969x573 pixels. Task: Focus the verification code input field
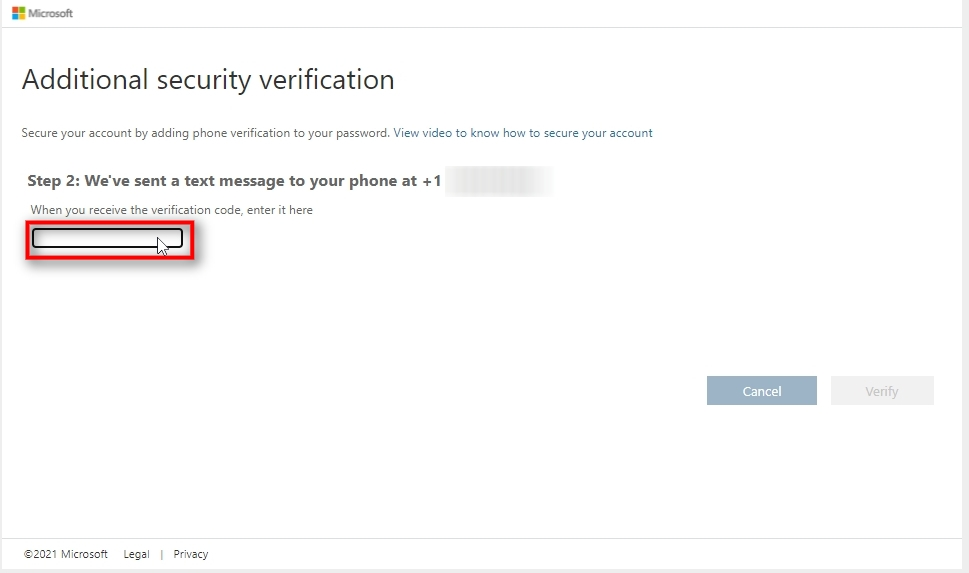pos(107,238)
